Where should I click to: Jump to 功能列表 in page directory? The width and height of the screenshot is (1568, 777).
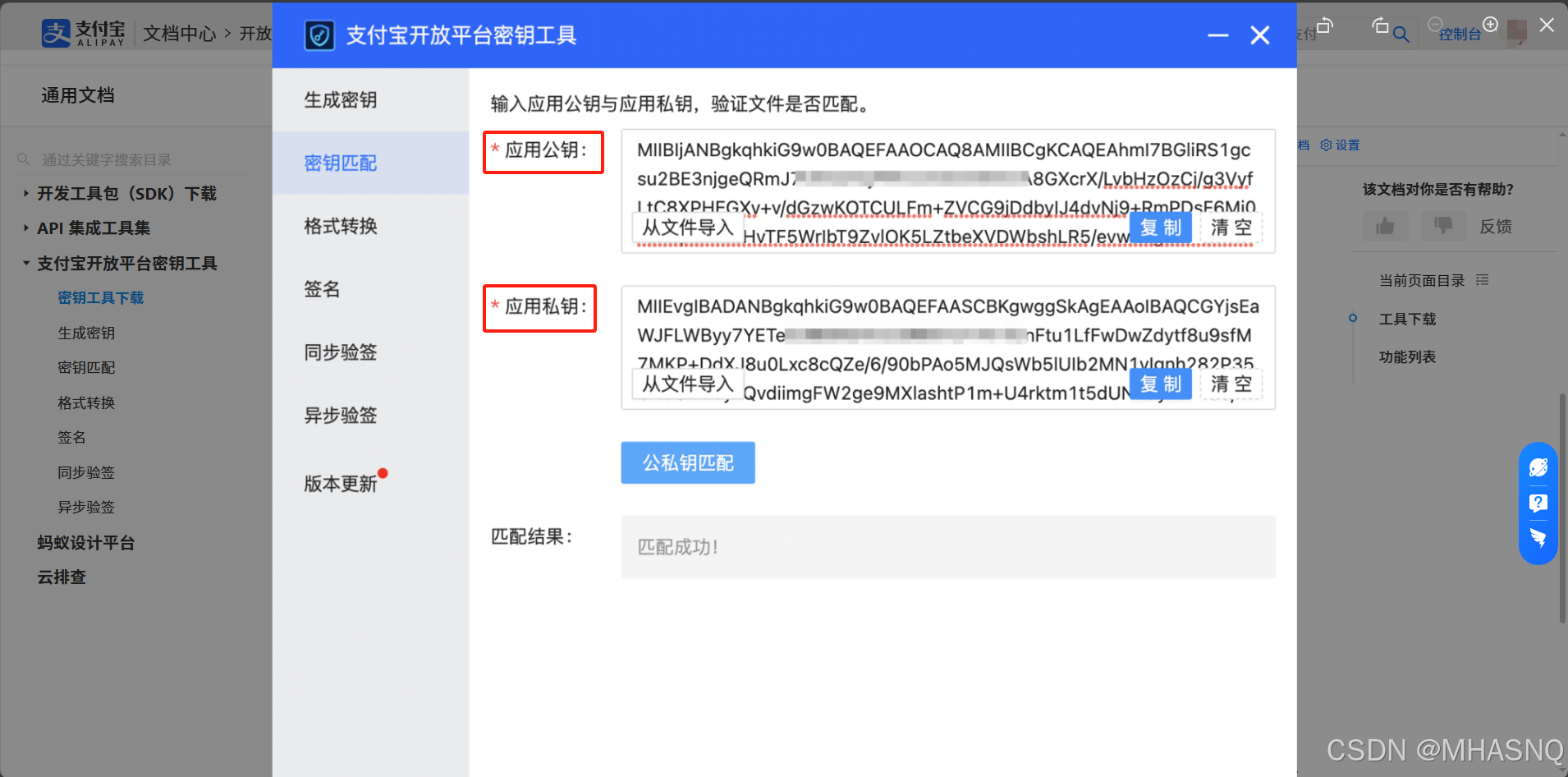[x=1408, y=357]
